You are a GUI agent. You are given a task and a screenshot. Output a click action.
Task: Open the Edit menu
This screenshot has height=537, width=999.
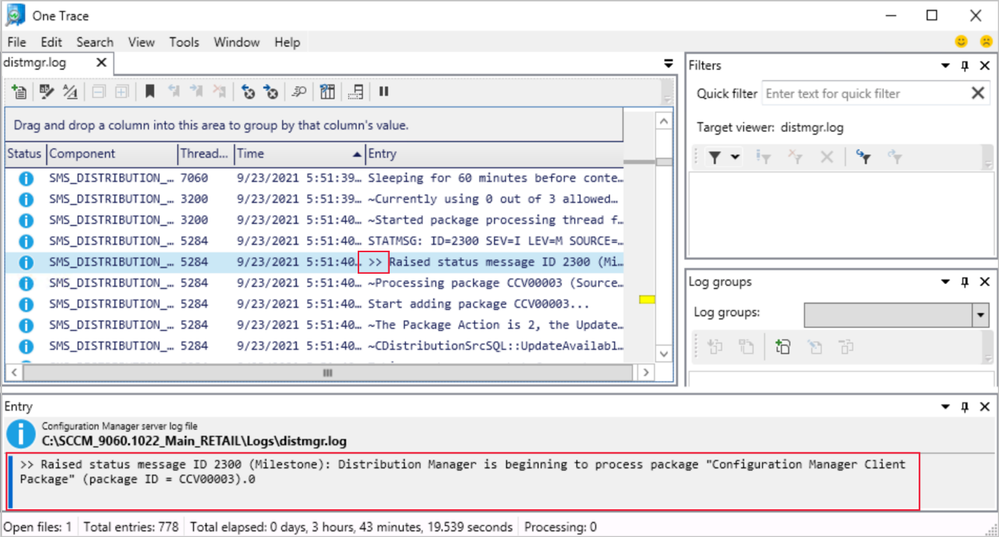pyautogui.click(x=51, y=42)
